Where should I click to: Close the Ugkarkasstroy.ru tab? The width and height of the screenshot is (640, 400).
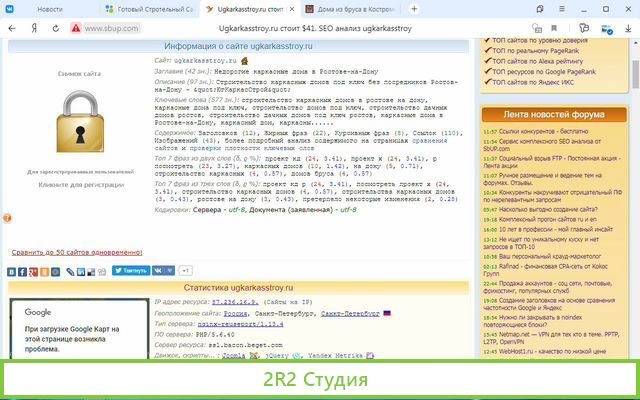(291, 9)
